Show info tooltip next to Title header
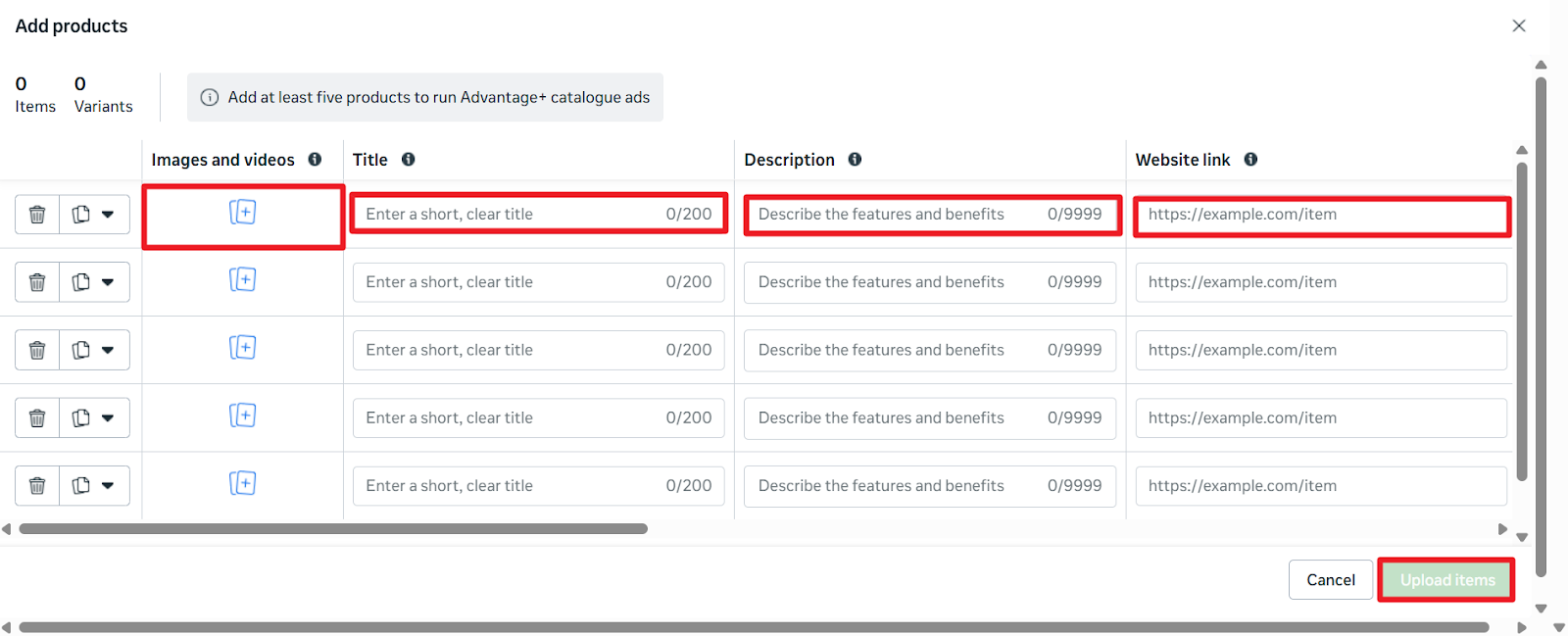This screenshot has width=1568, height=636. [409, 160]
